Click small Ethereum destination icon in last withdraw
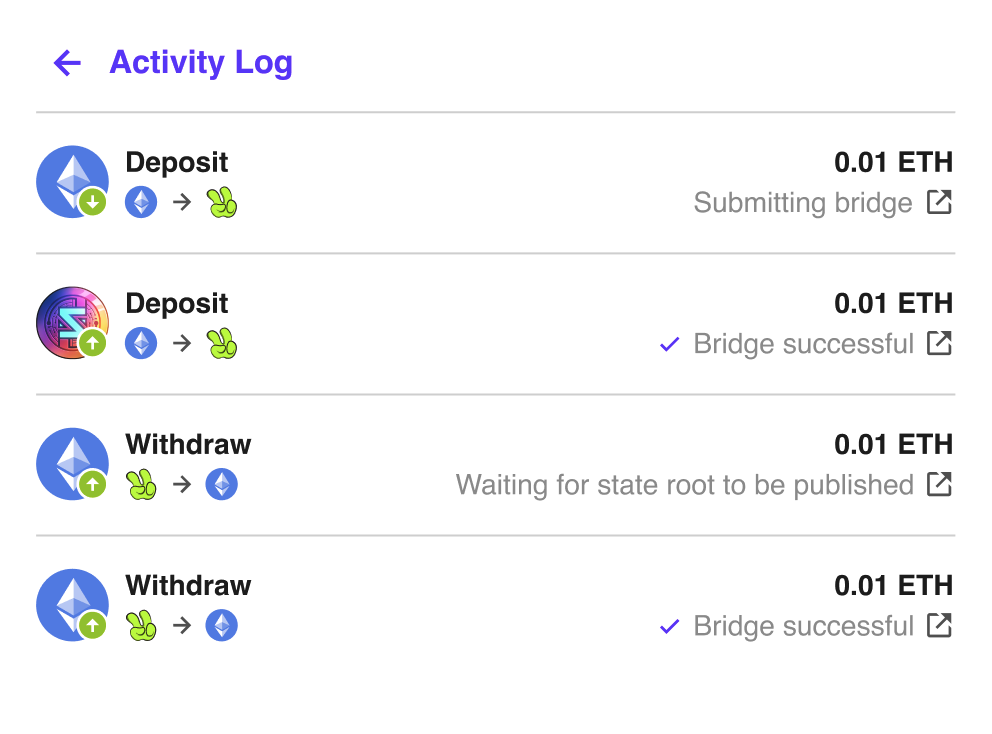992x734 pixels. tap(222, 626)
